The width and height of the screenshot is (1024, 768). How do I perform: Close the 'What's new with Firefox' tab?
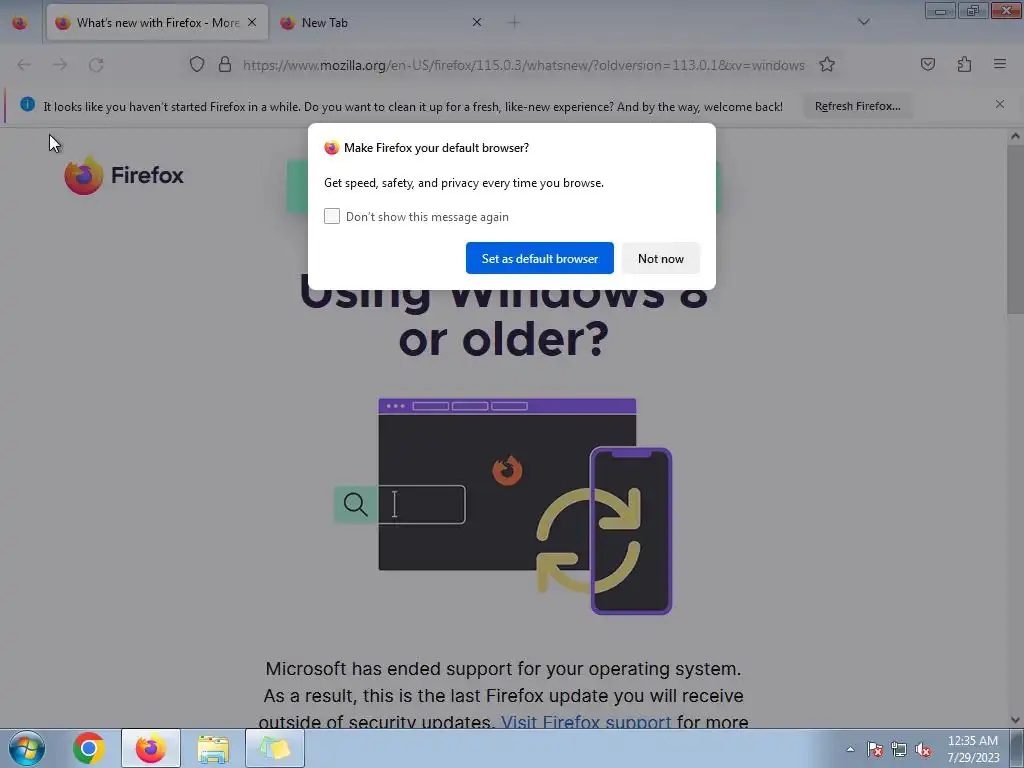click(x=252, y=23)
